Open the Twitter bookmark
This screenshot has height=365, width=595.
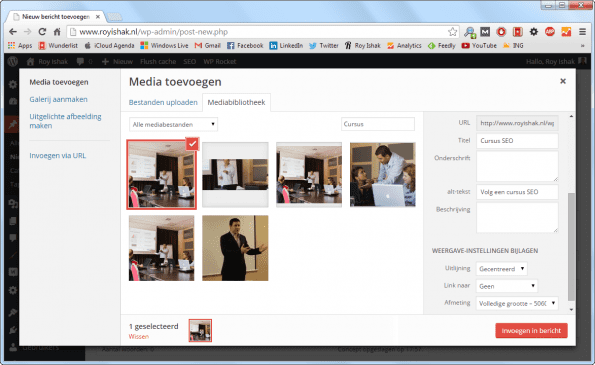click(x=324, y=46)
